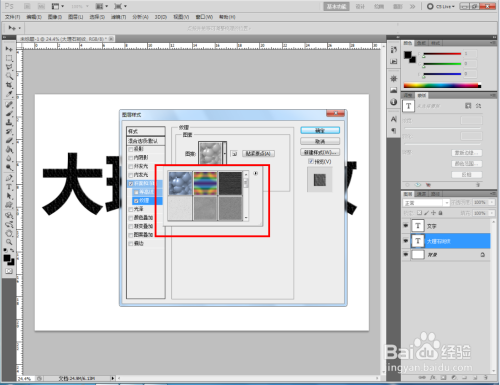Viewport: 500px width, 385px height.
Task: Enable the 等高线 (Contour) checkbox
Action: 136,192
